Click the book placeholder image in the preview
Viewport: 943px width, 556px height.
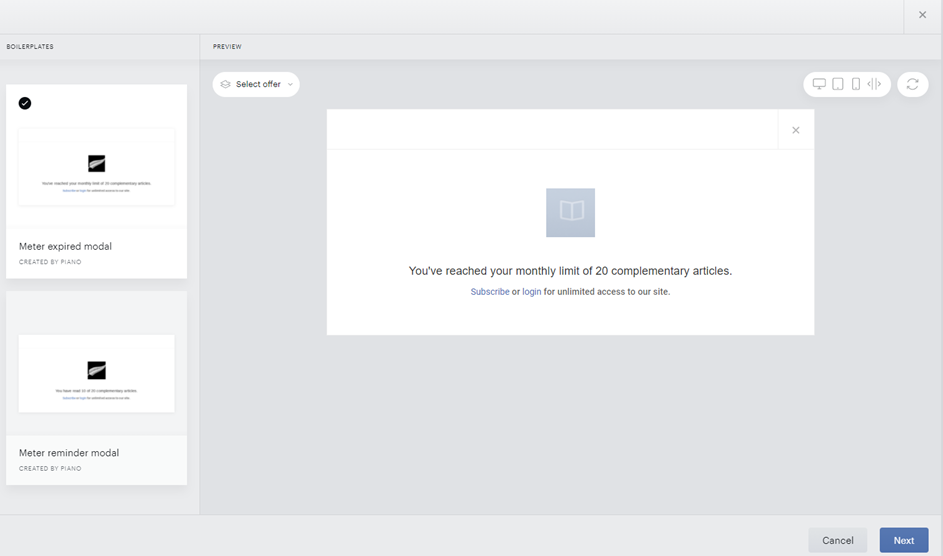(x=570, y=212)
